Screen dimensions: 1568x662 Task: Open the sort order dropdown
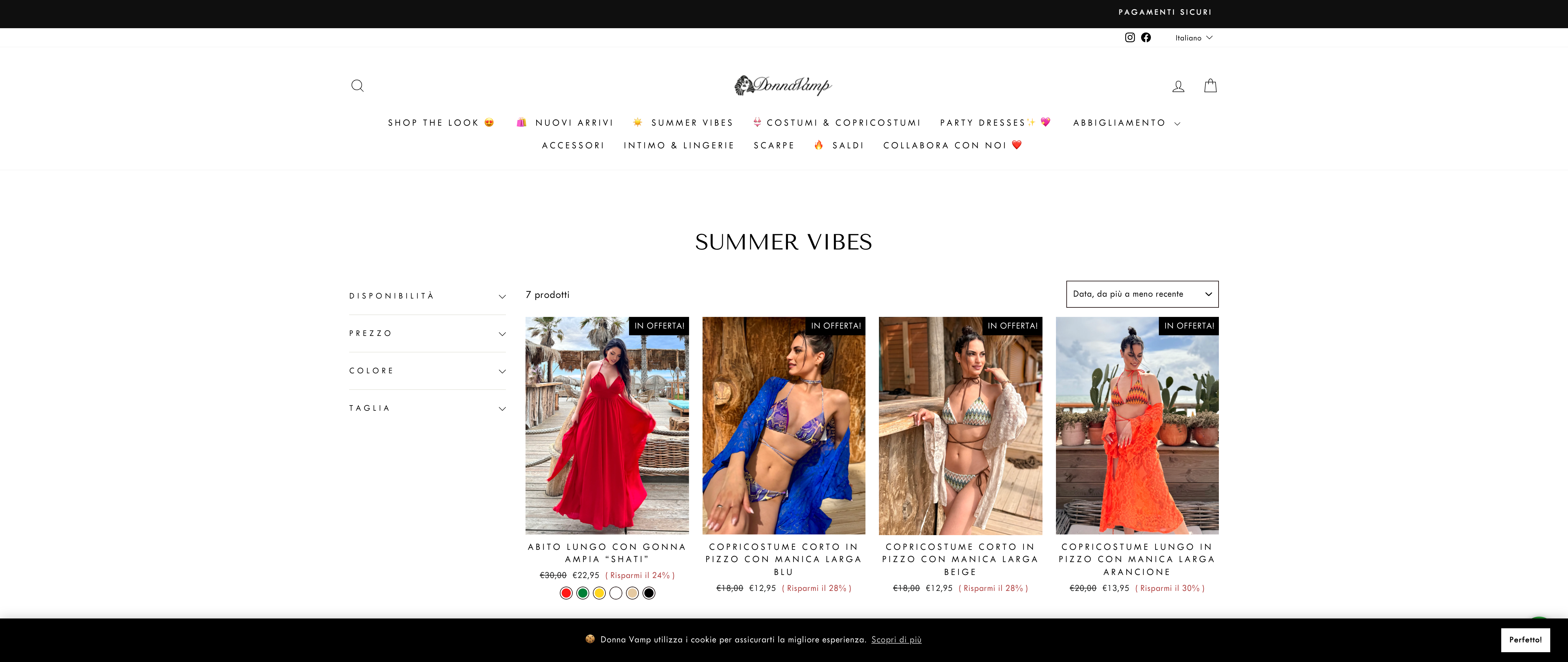1142,294
